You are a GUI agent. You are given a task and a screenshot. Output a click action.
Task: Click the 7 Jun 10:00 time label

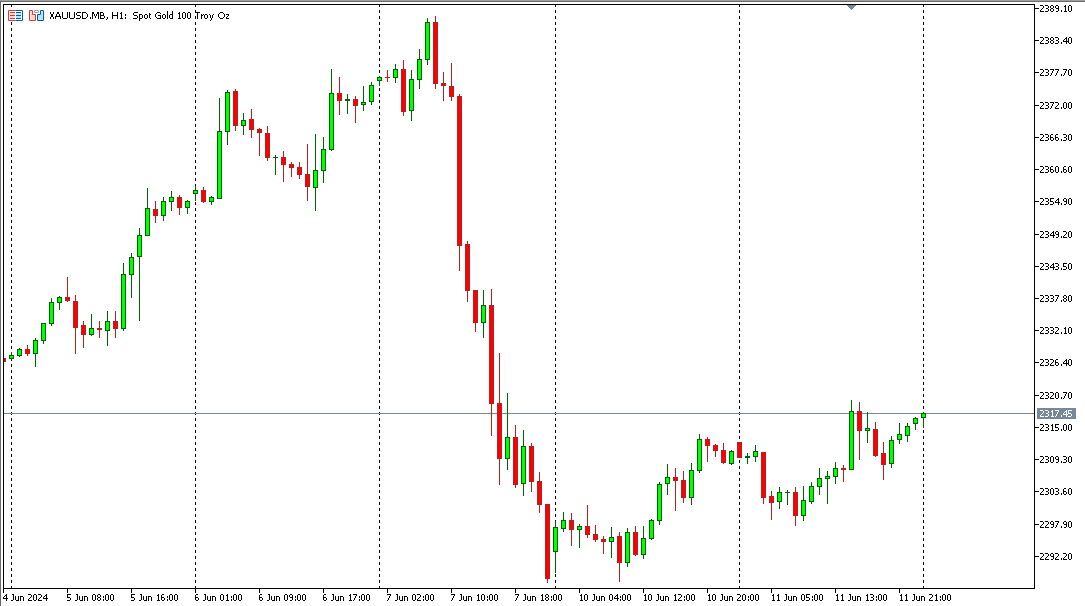pos(474,598)
